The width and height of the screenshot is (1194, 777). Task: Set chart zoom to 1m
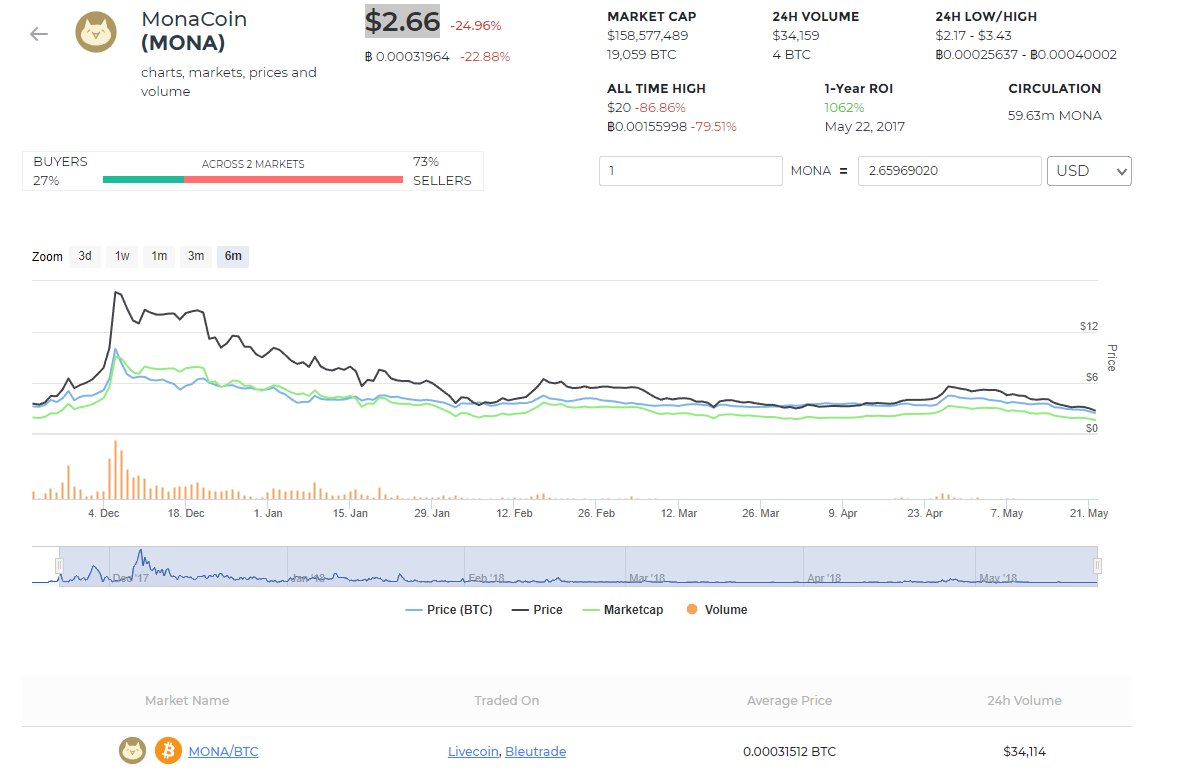click(x=159, y=256)
